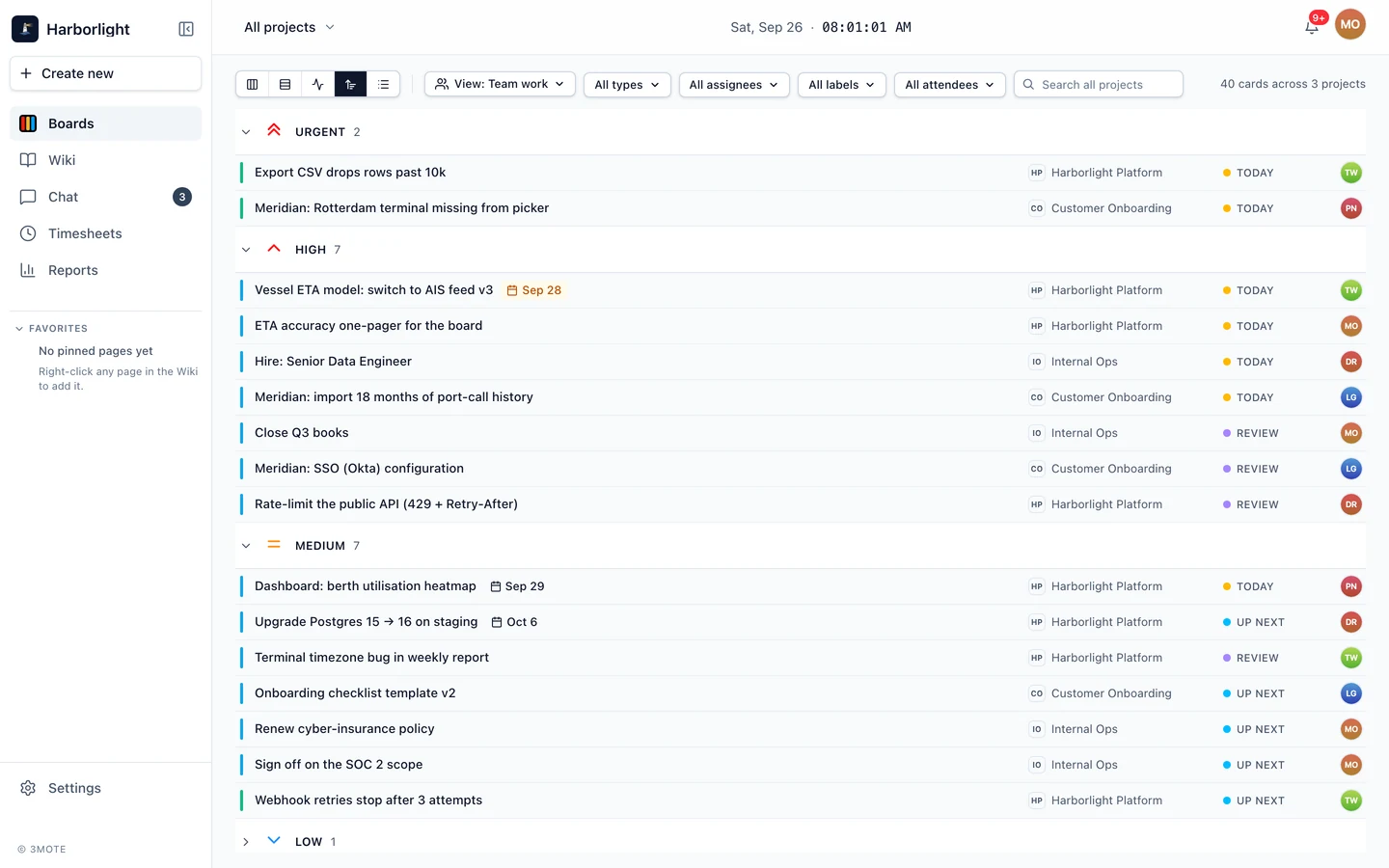This screenshot has height=868, width=1389.
Task: Open card "Meridian: SSO (Okta) configuration"
Action: [359, 469]
